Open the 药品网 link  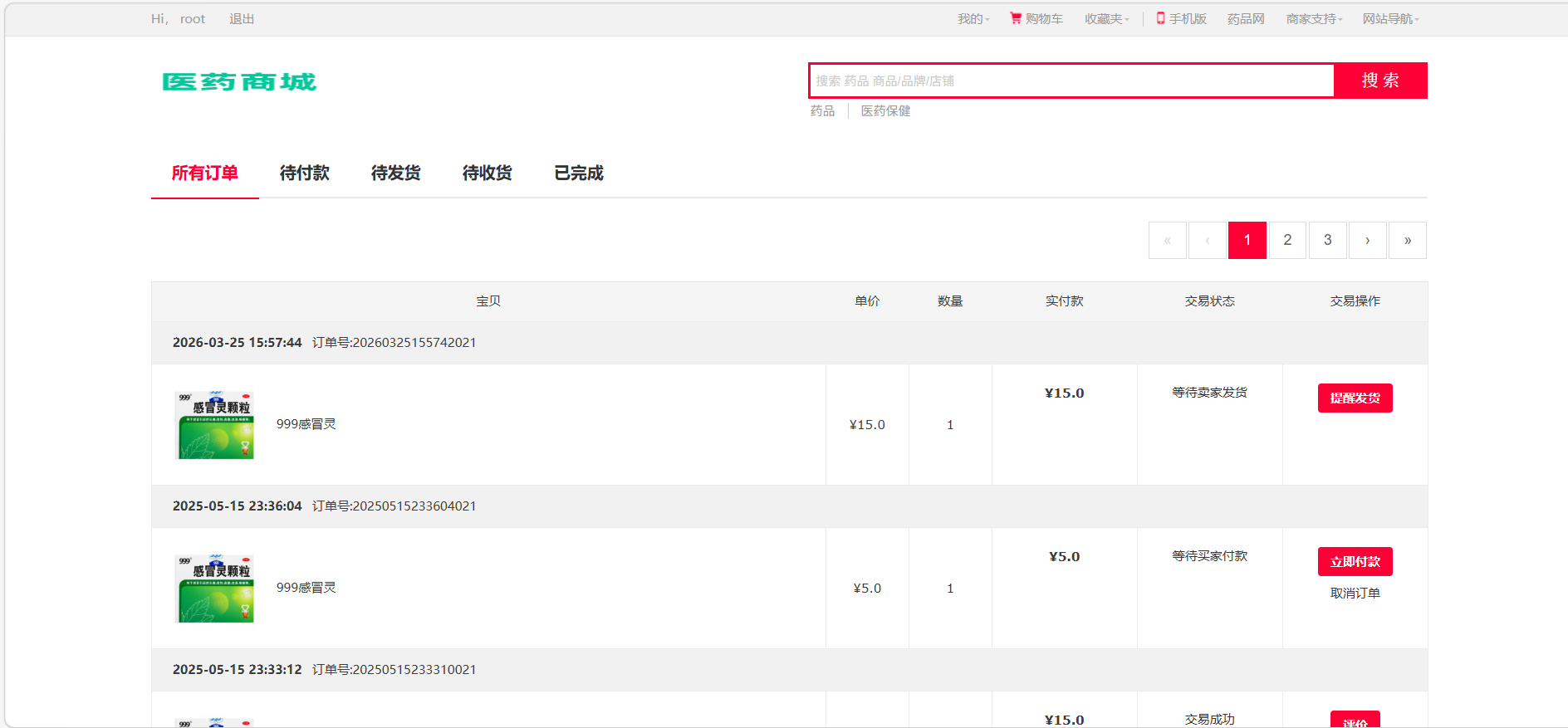click(1246, 19)
